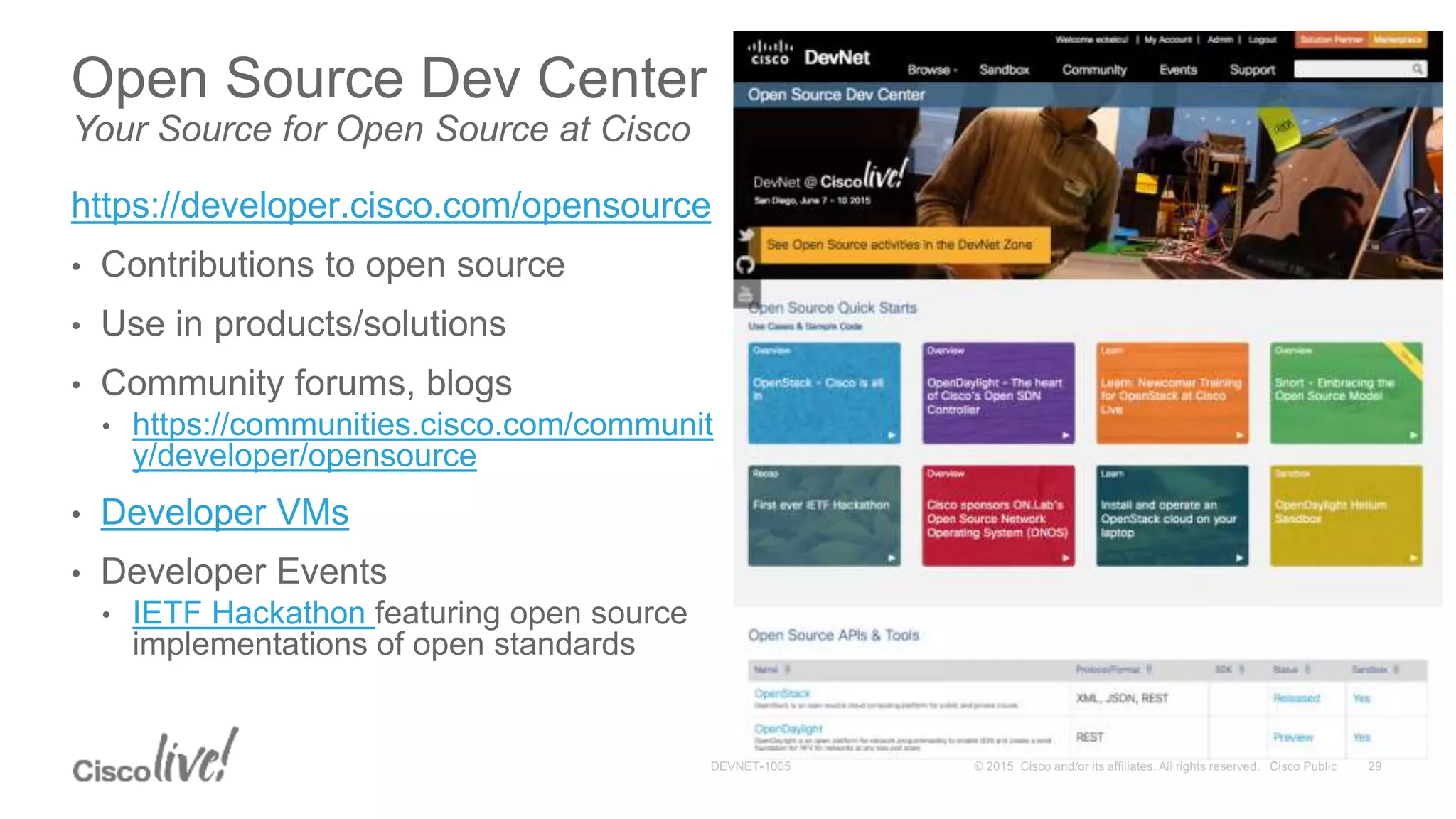
Task: Open the developer.cisco.com/opensource link
Action: click(391, 205)
